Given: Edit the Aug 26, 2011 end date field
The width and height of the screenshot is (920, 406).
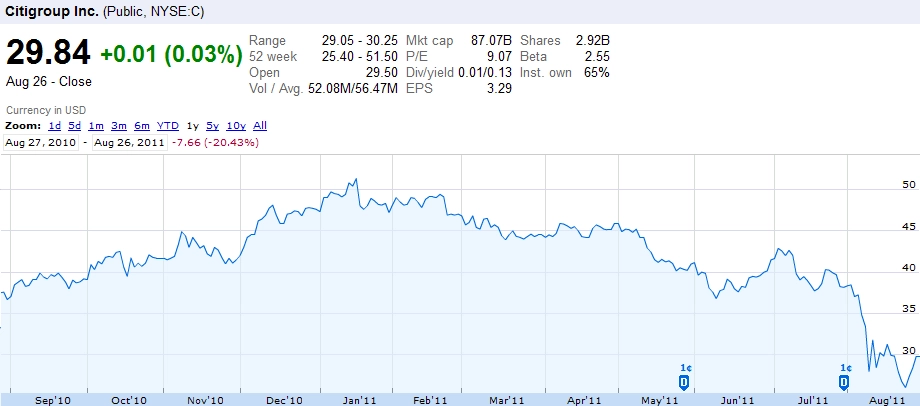Looking at the screenshot, I should (130, 143).
